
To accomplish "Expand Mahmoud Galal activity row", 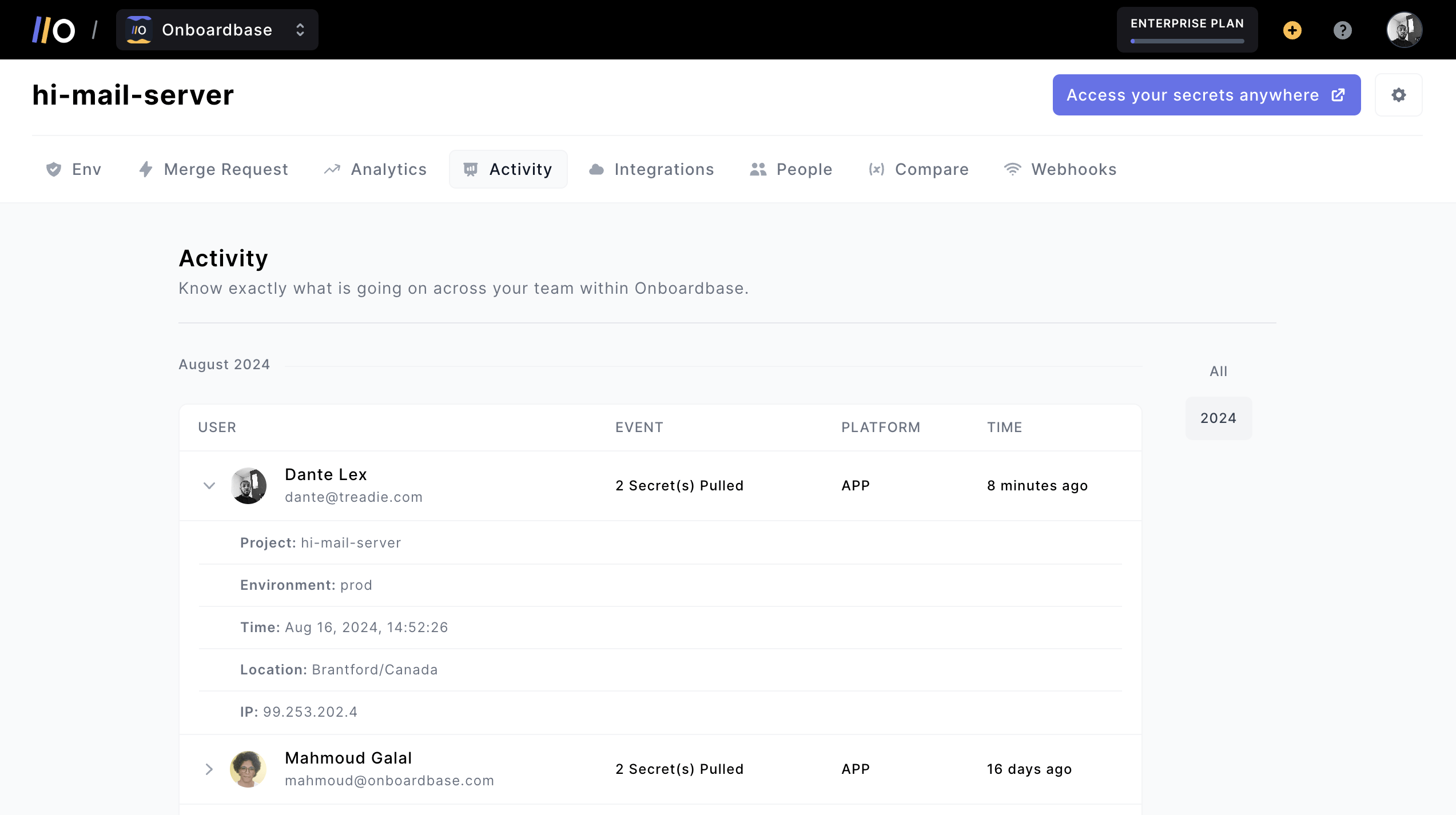I will [x=209, y=769].
